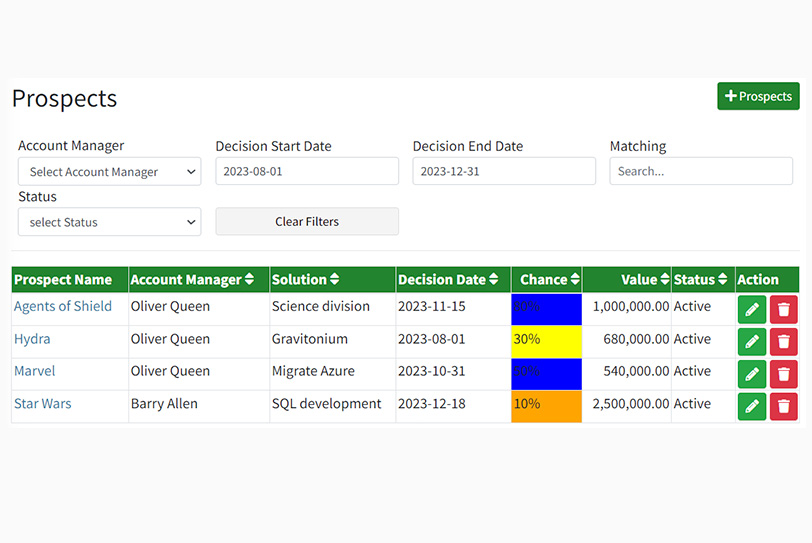
Task: Focus the Matching search box
Action: coord(700,171)
